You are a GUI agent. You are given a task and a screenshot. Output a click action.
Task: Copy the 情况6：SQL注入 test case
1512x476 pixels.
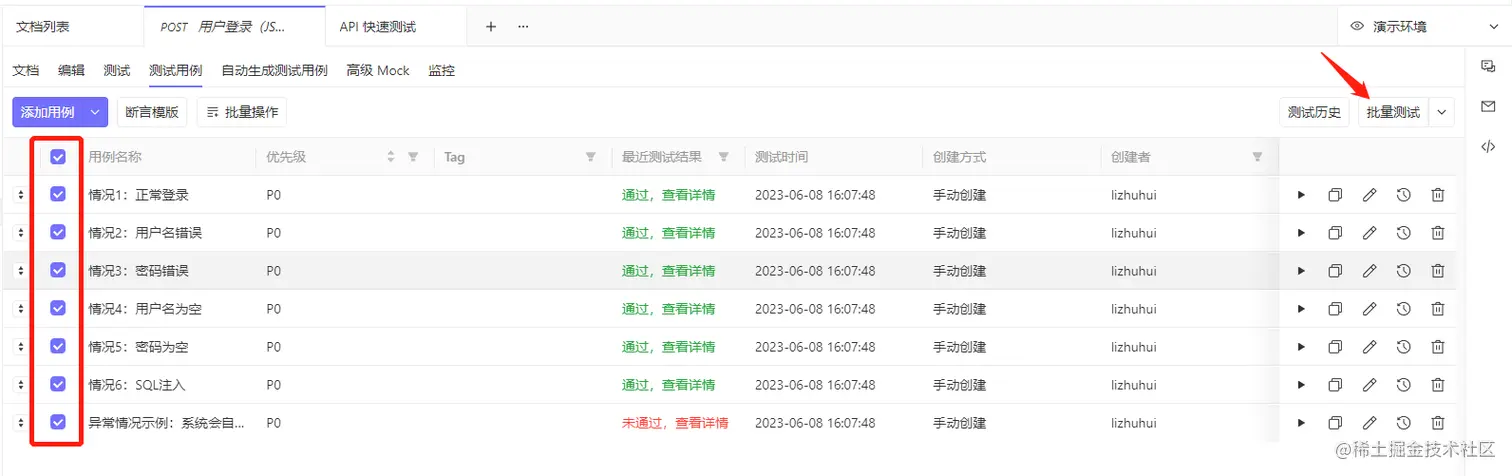click(1335, 385)
